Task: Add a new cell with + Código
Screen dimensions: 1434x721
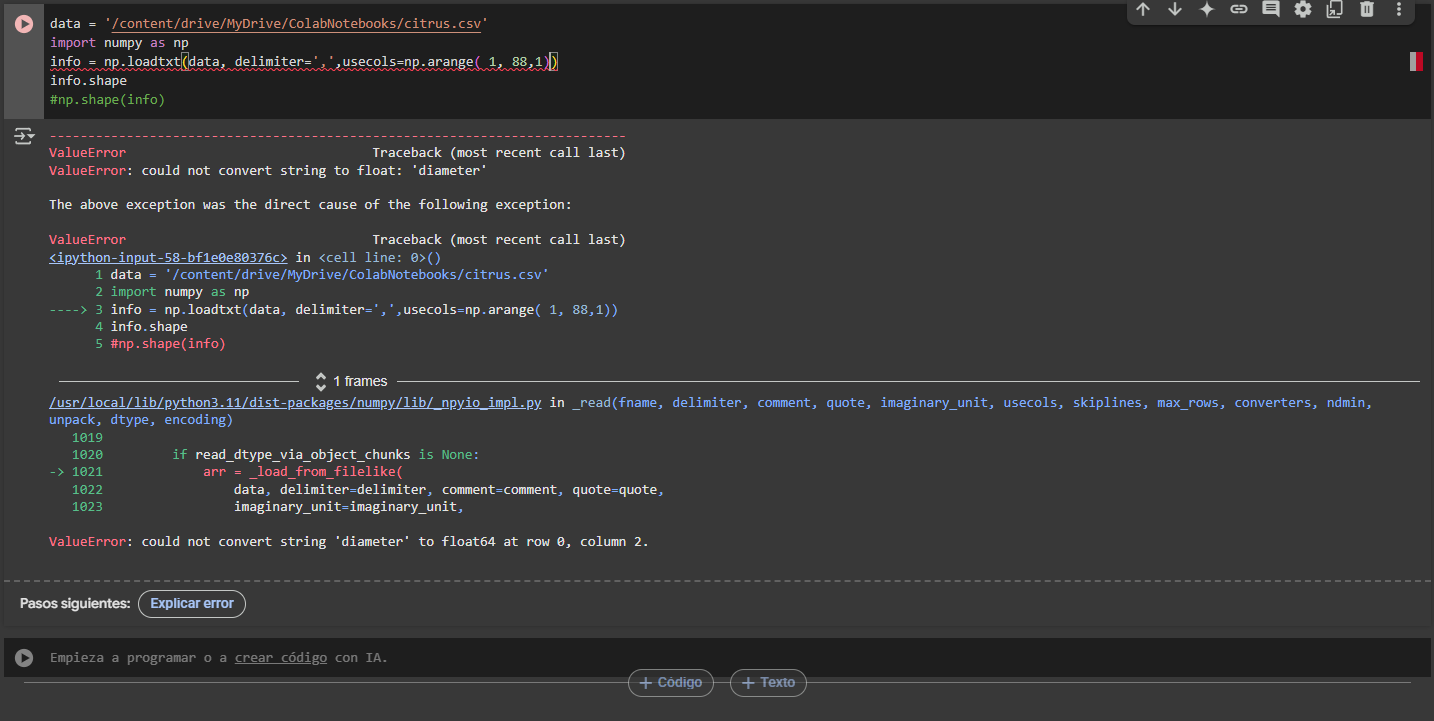Action: [671, 683]
